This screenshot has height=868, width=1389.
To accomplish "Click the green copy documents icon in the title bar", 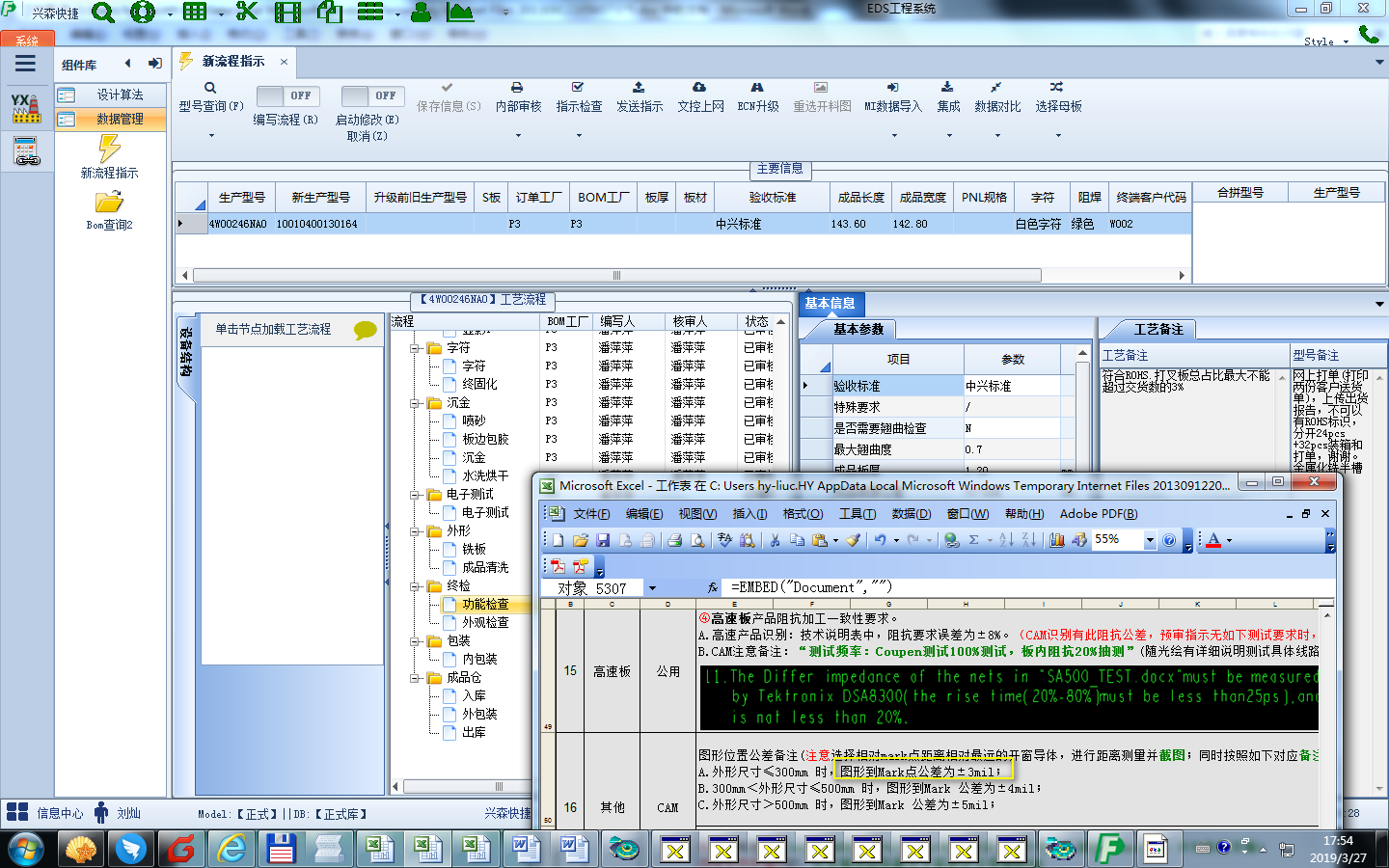I will click(330, 13).
